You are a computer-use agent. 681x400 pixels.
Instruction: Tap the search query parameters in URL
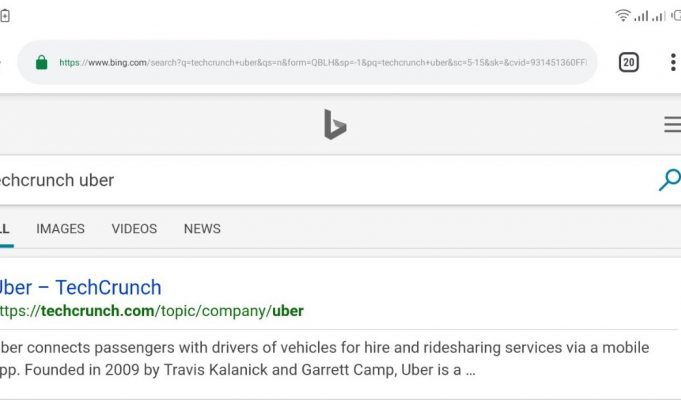(x=367, y=63)
